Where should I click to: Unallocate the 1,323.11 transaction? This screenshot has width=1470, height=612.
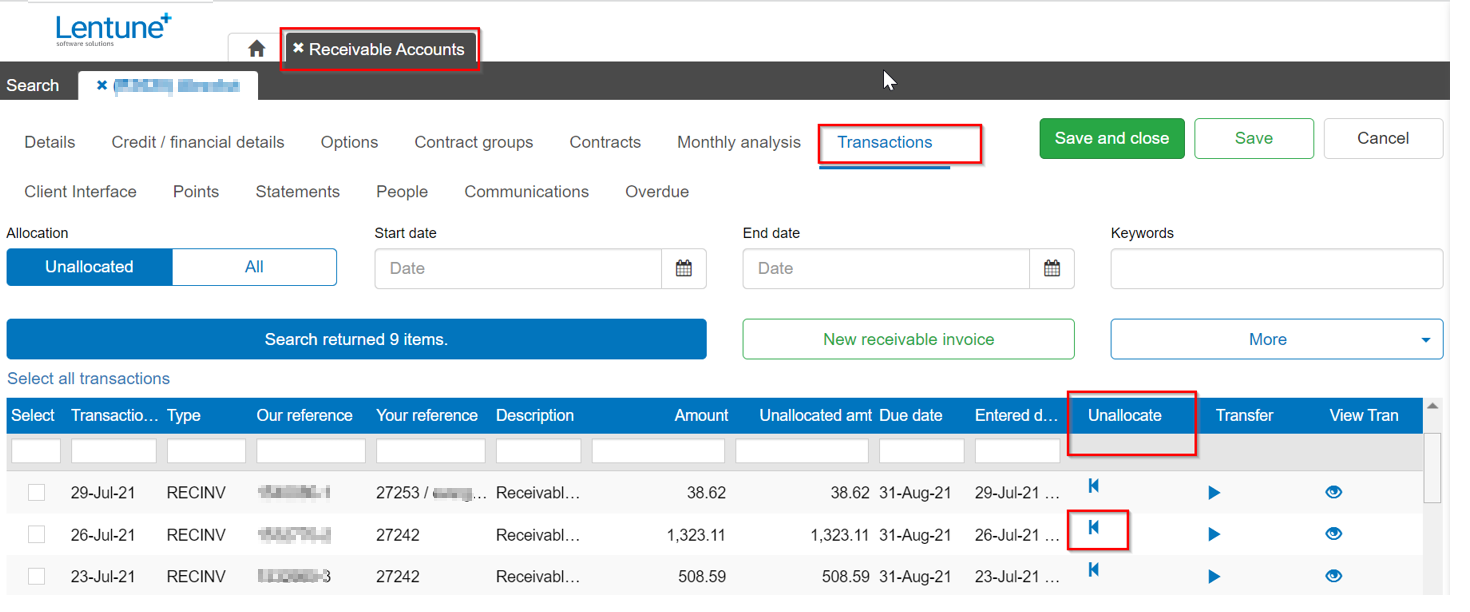(1094, 527)
